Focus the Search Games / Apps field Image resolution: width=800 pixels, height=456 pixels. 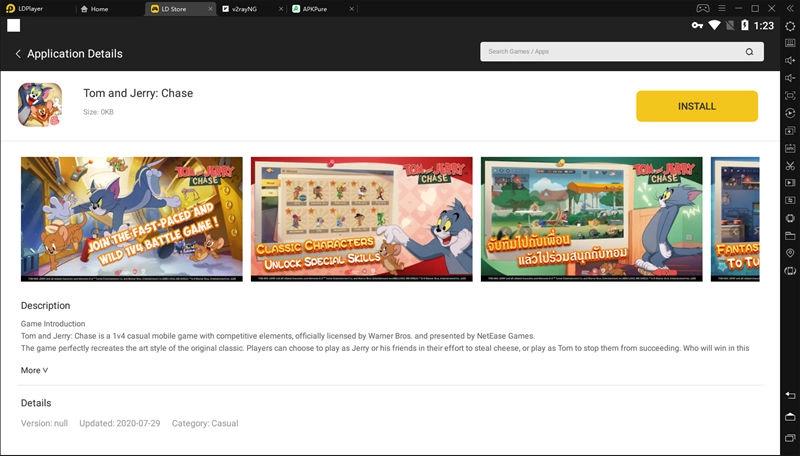click(610, 52)
